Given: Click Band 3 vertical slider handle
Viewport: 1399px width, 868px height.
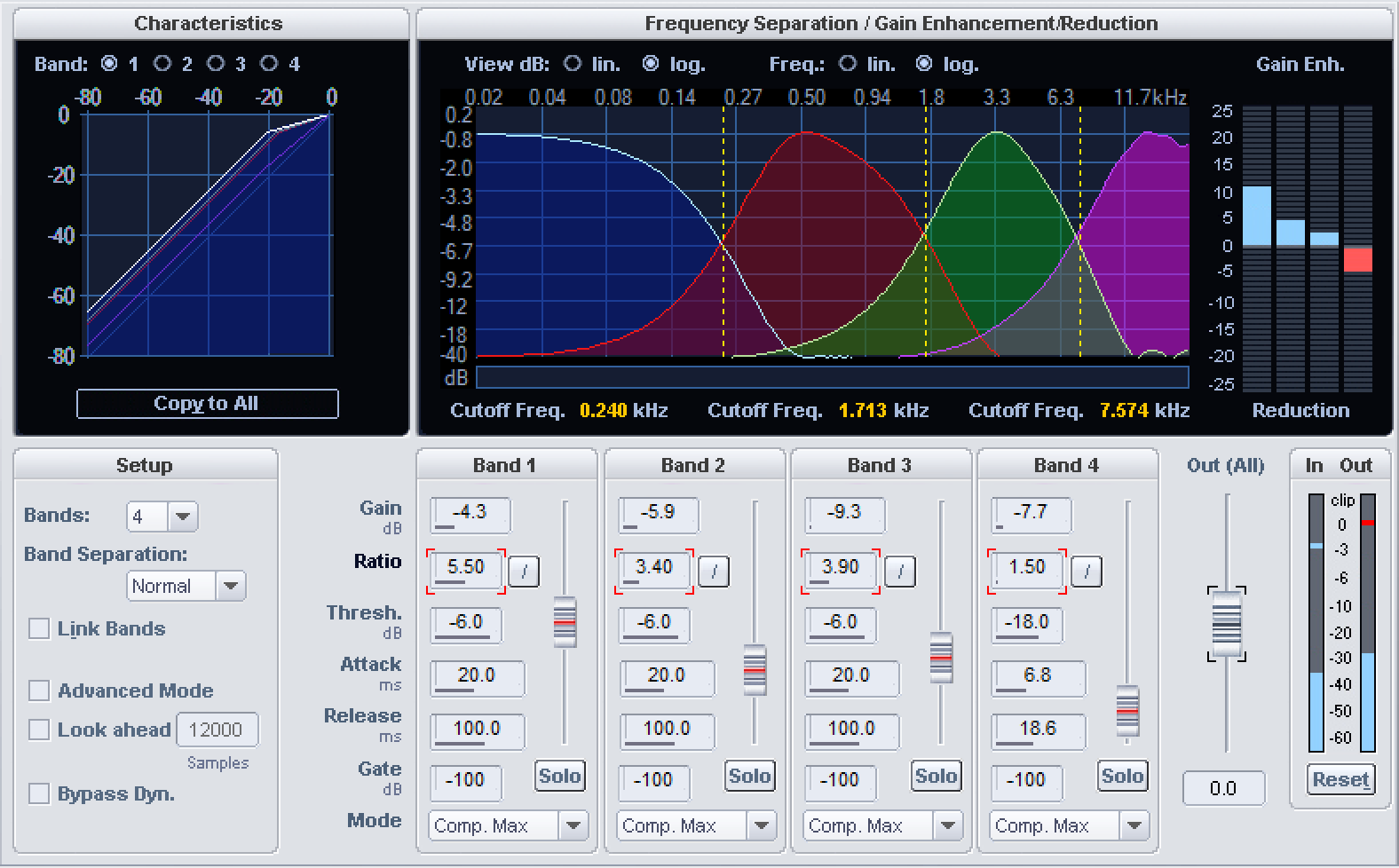Looking at the screenshot, I should coord(941,658).
